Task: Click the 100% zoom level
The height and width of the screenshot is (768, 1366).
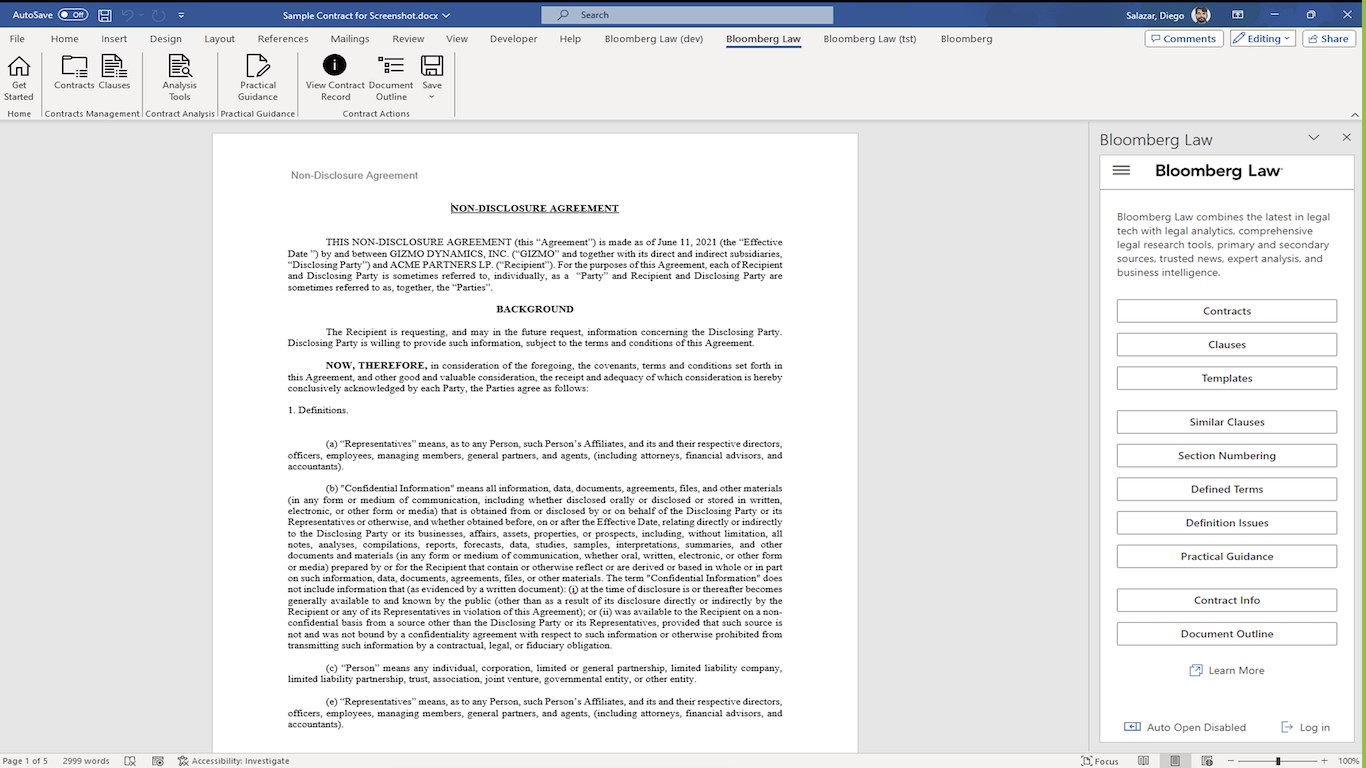Action: point(1348,761)
